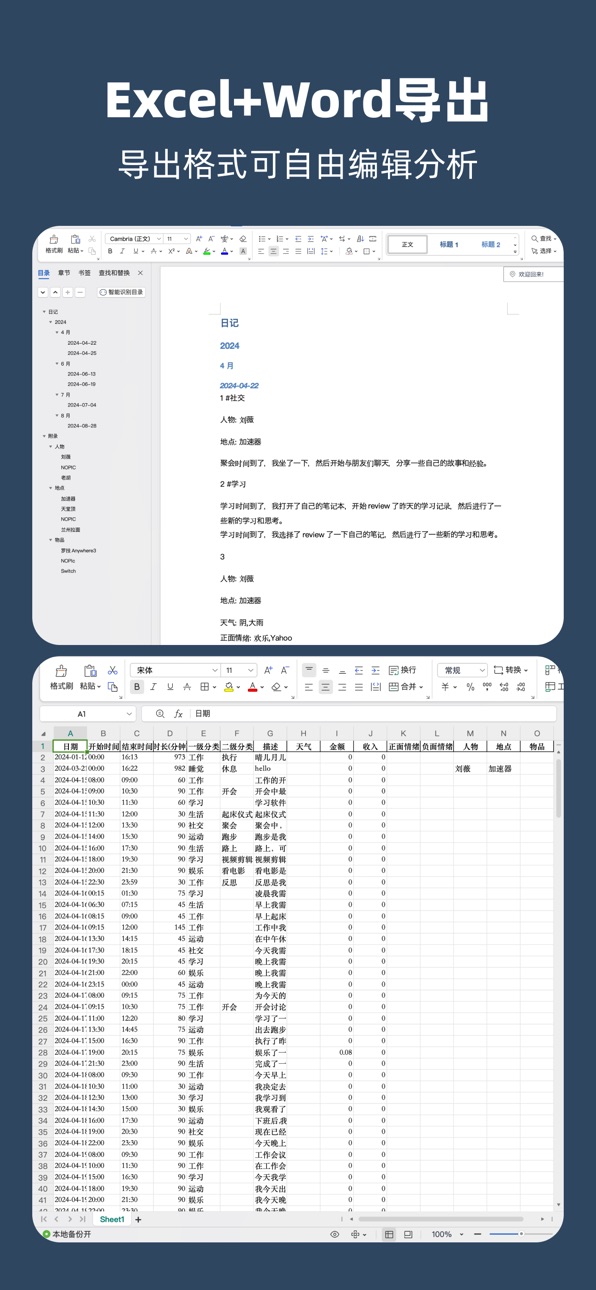Image resolution: width=596 pixels, height=1290 pixels.
Task: Toggle italic in the Word toolbar
Action: click(x=123, y=251)
